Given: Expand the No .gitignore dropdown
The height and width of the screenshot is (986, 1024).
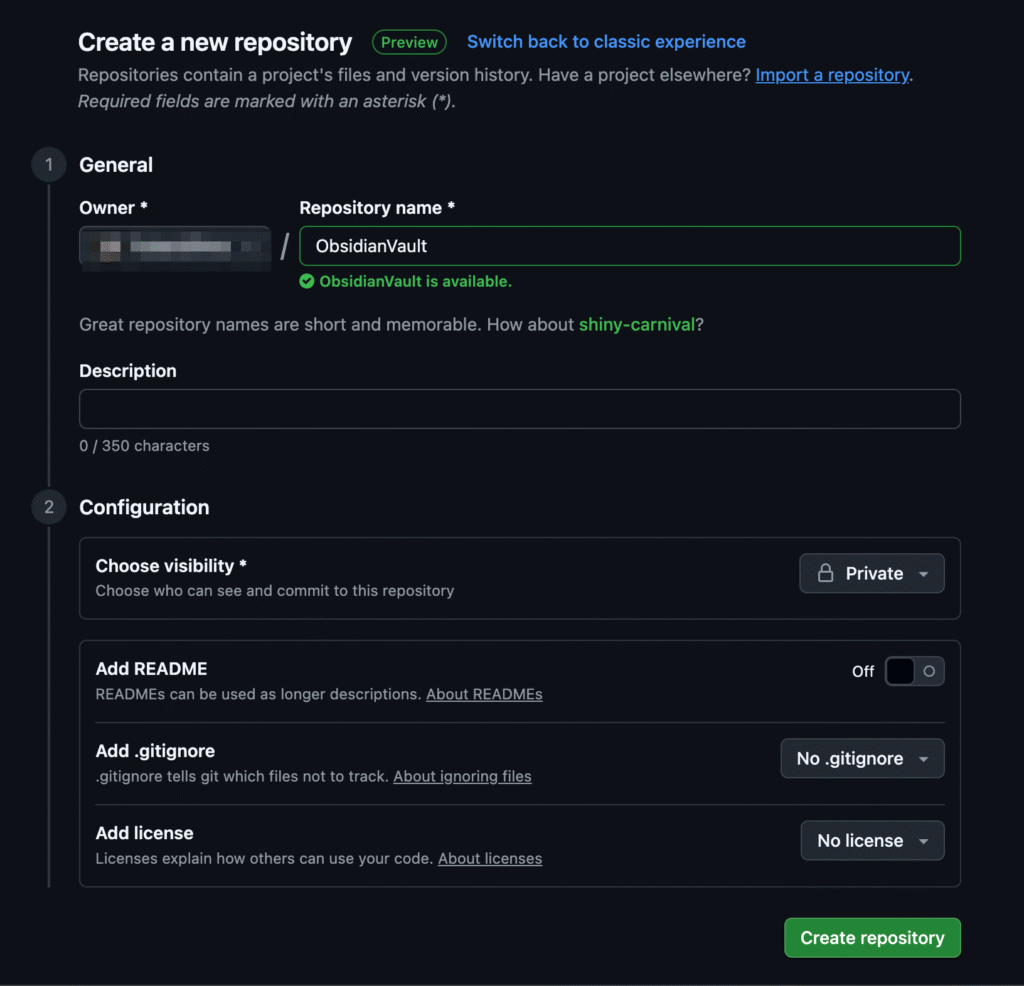Looking at the screenshot, I should click(x=863, y=758).
